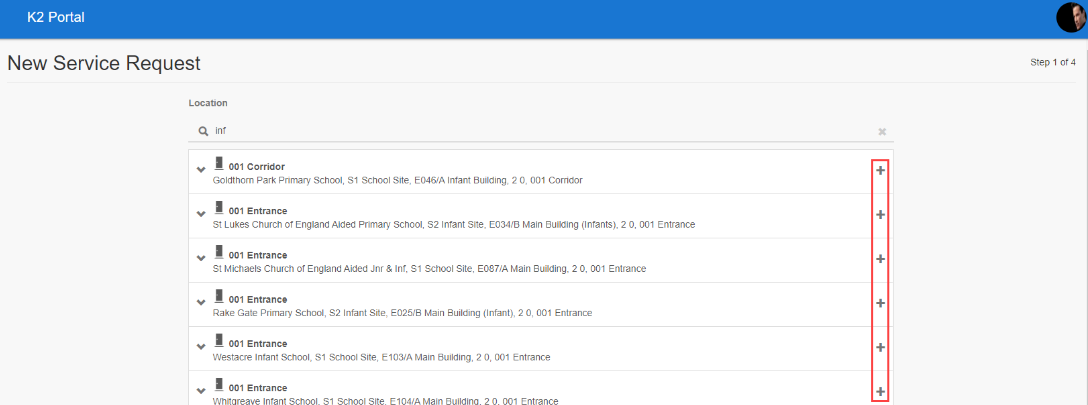Add Westacre Infant School entrance location

880,347
